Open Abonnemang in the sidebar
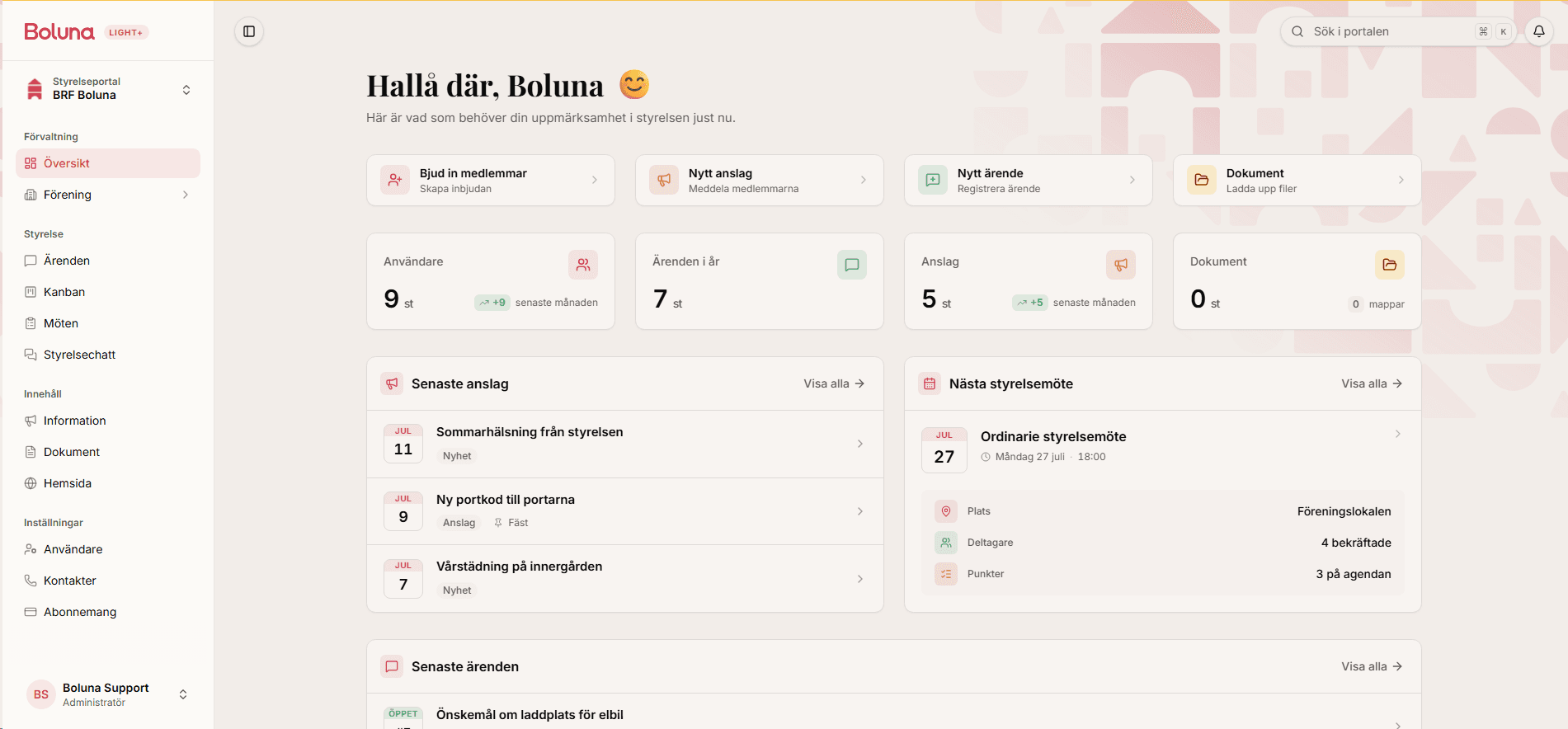1568x729 pixels. pos(108,612)
